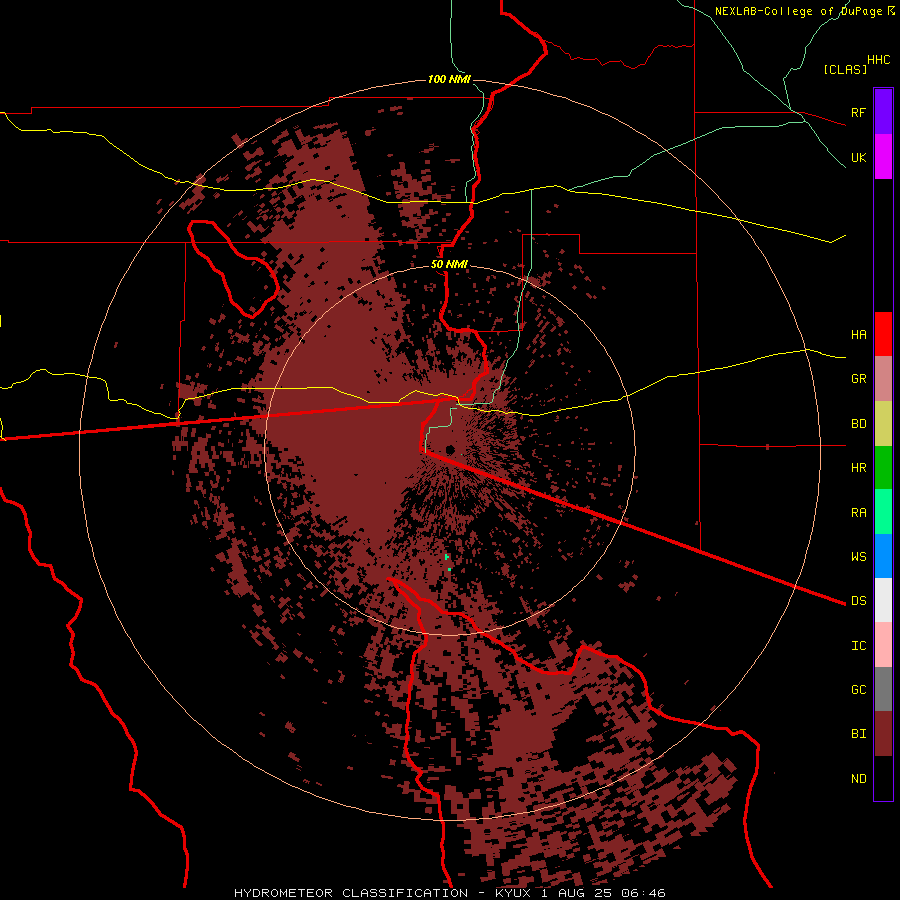Click the "BD" legend label
This screenshot has width=900, height=900.
(x=858, y=424)
